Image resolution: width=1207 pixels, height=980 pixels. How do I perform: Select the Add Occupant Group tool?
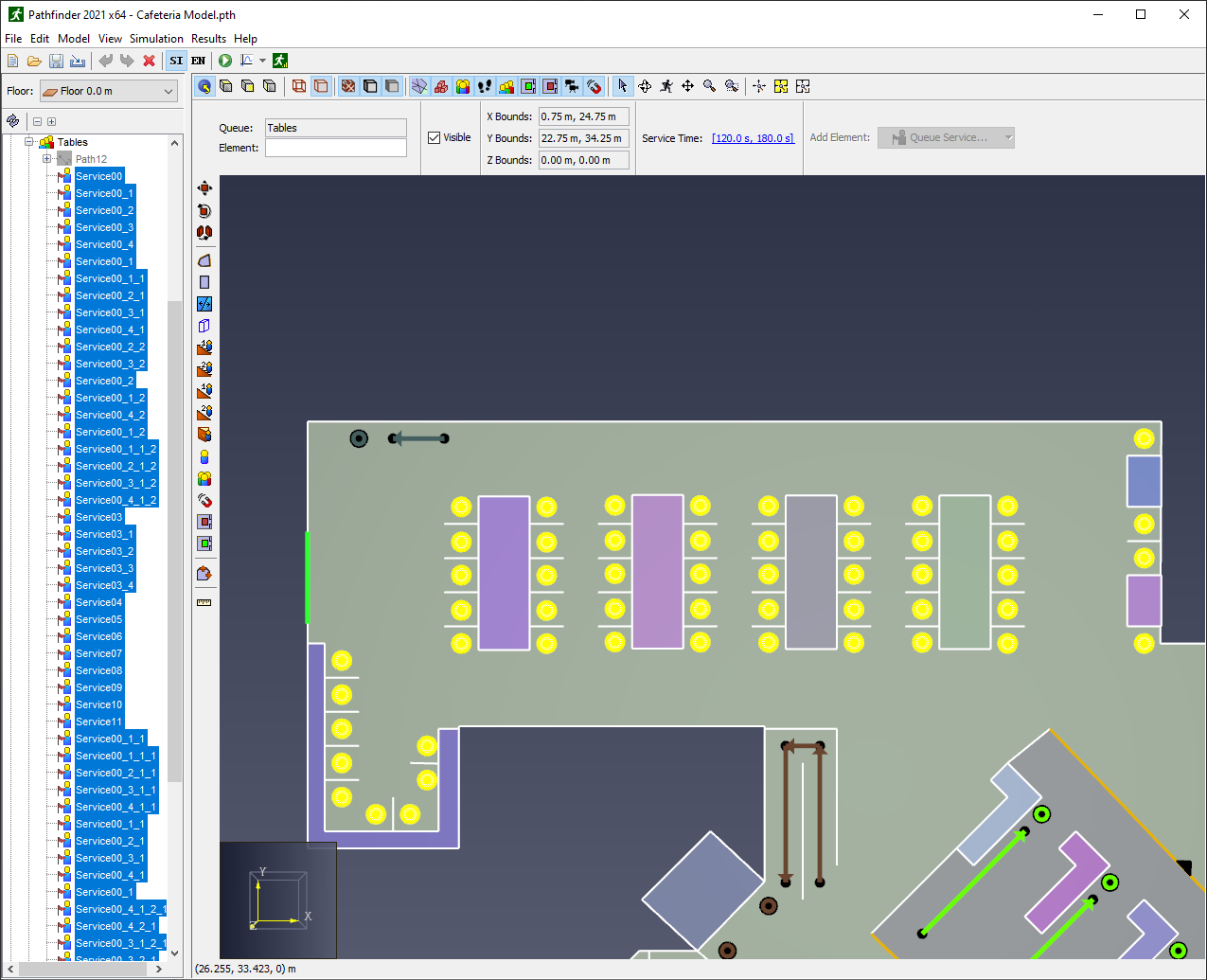pyautogui.click(x=204, y=479)
